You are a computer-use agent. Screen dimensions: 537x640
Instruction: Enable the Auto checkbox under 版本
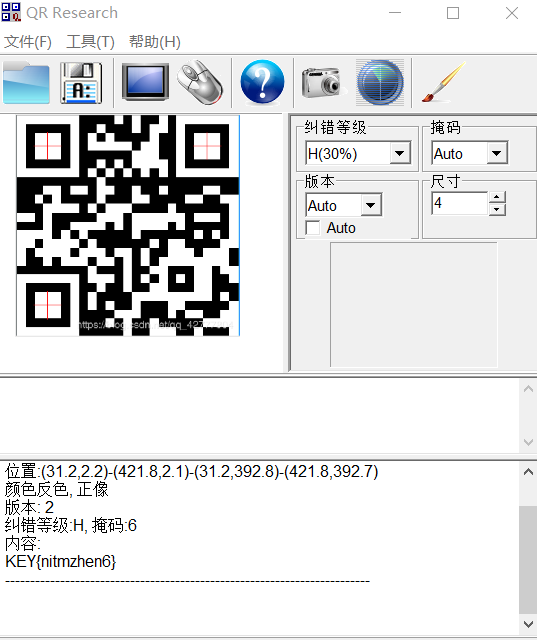[x=313, y=228]
